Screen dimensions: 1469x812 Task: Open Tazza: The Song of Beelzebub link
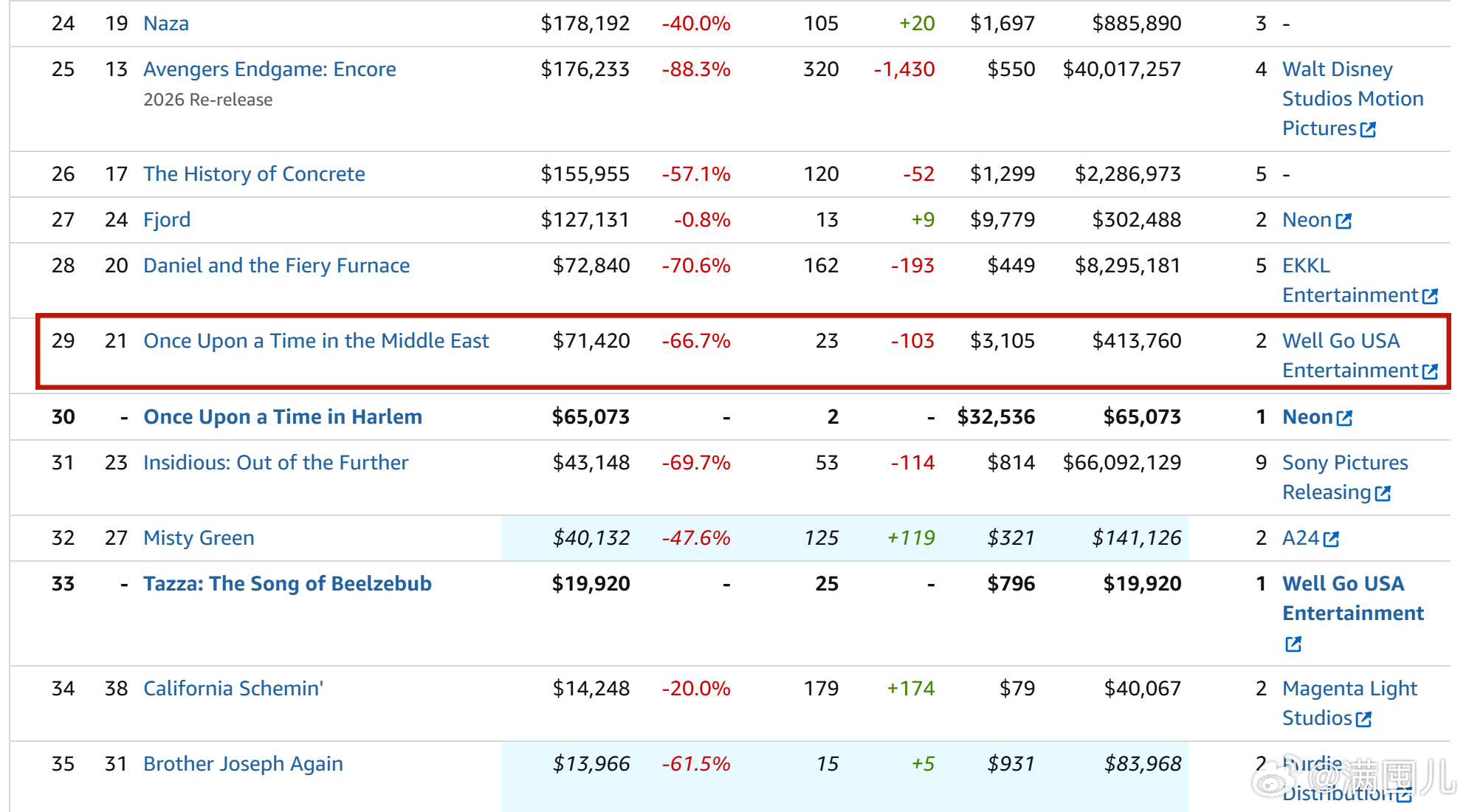tap(287, 584)
